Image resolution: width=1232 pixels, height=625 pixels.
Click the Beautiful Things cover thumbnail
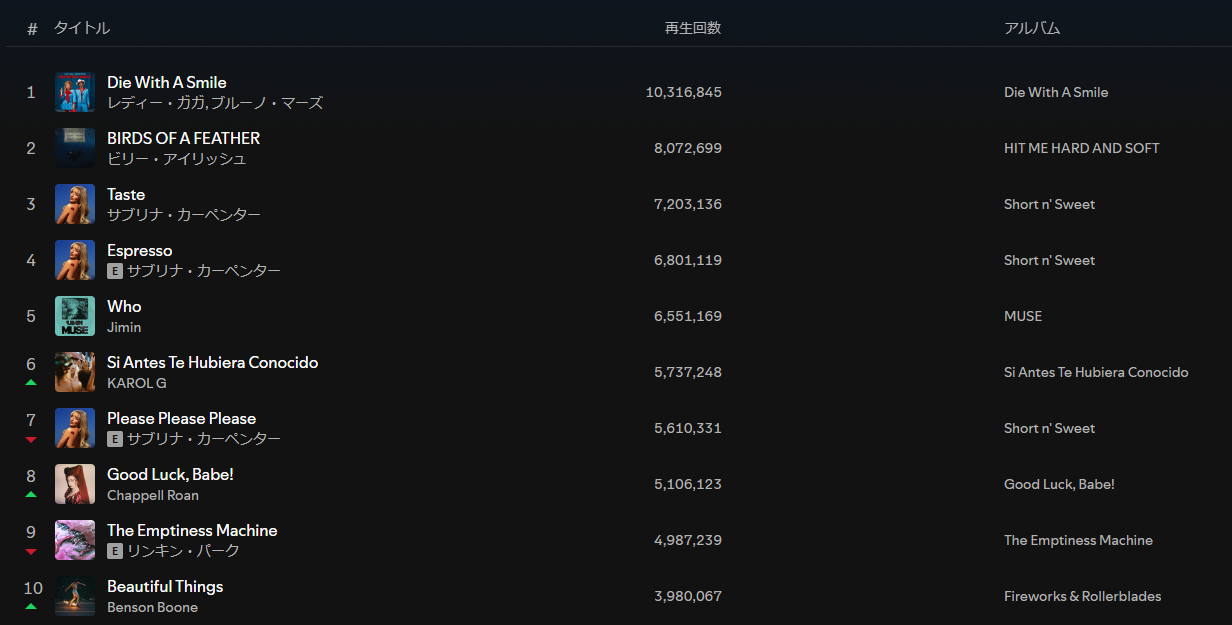[x=75, y=596]
